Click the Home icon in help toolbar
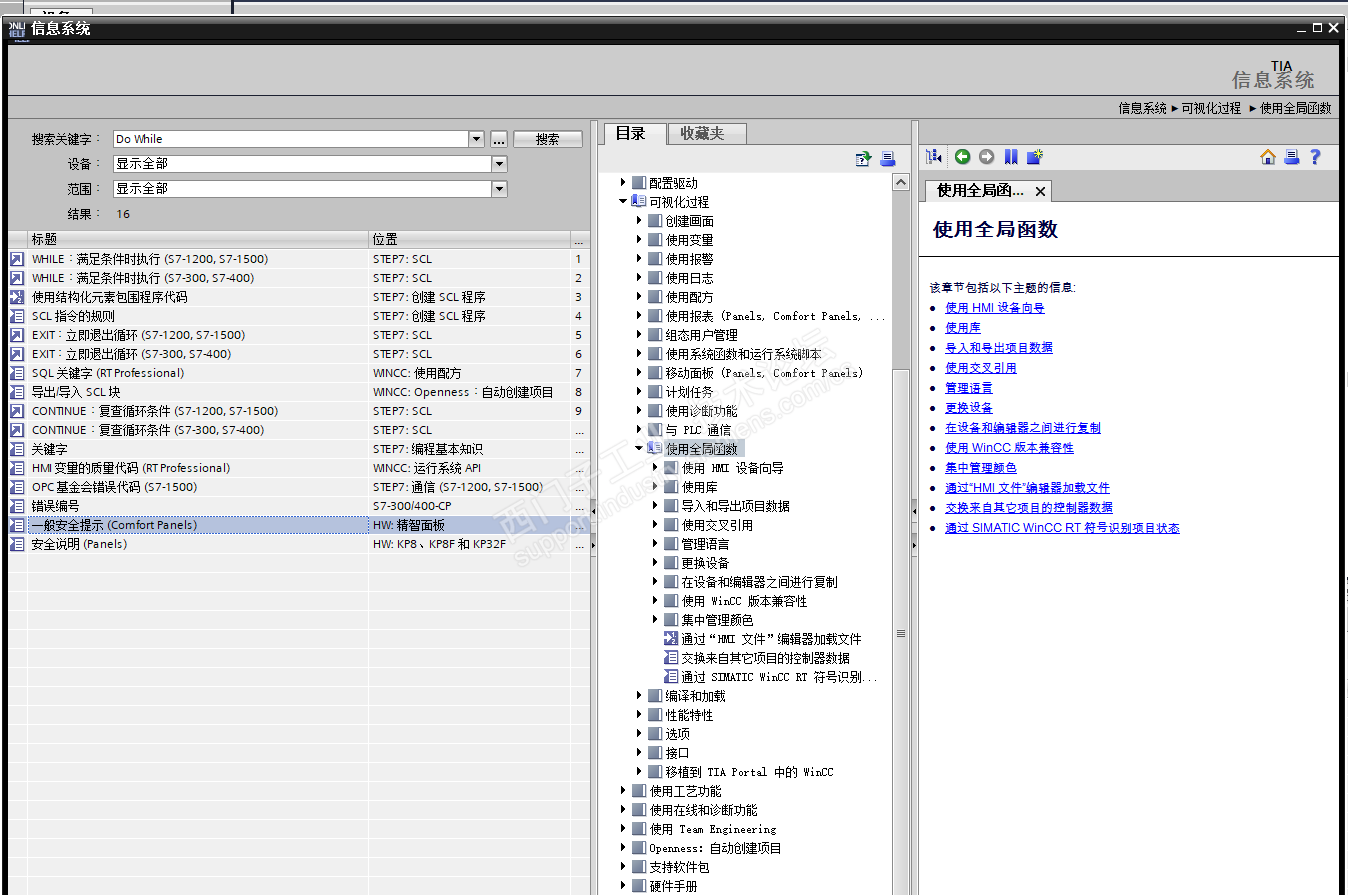The width and height of the screenshot is (1348, 895). click(1268, 157)
